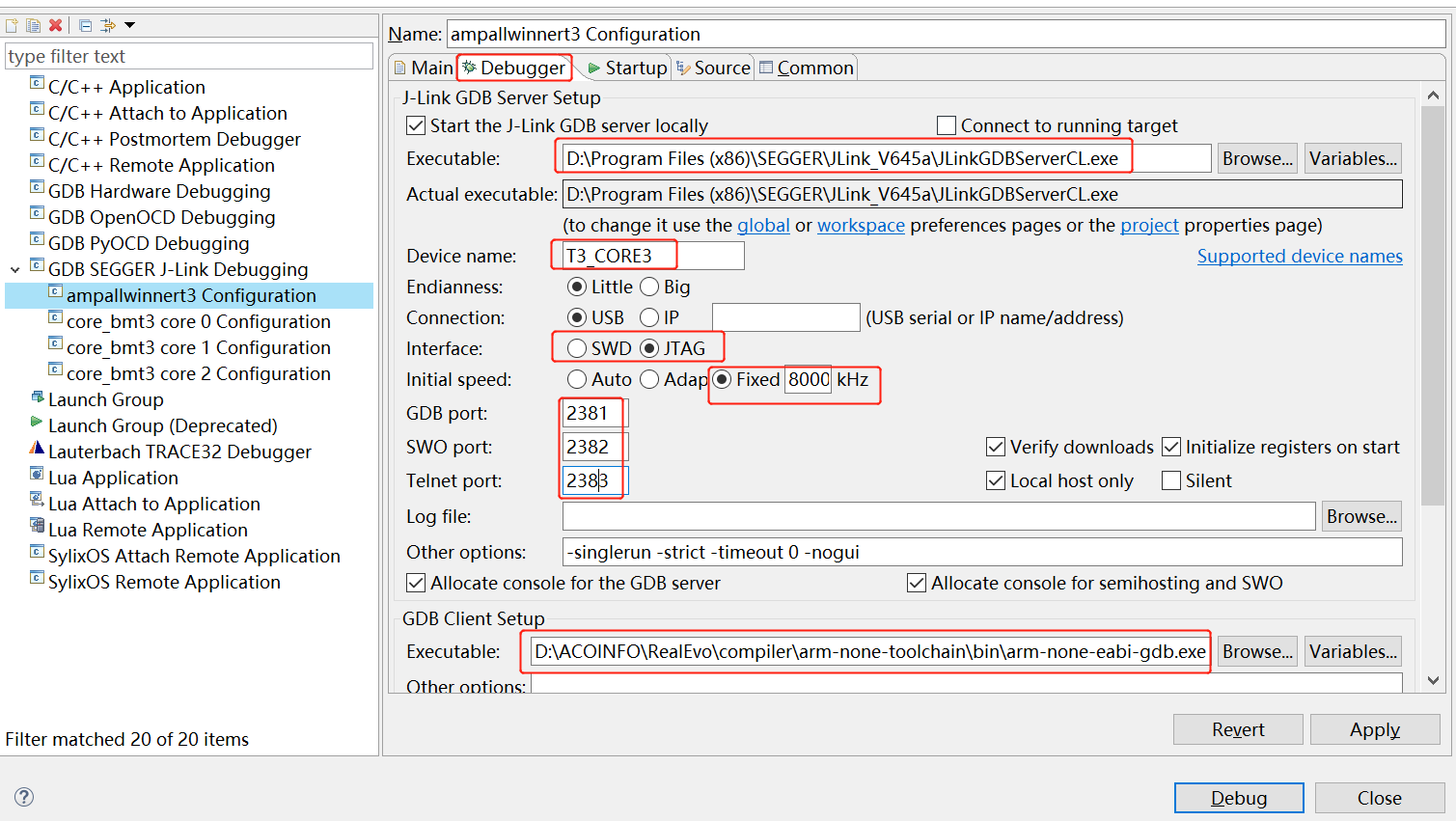This screenshot has width=1456, height=821.
Task: Click the type filter text field
Action: click(189, 56)
